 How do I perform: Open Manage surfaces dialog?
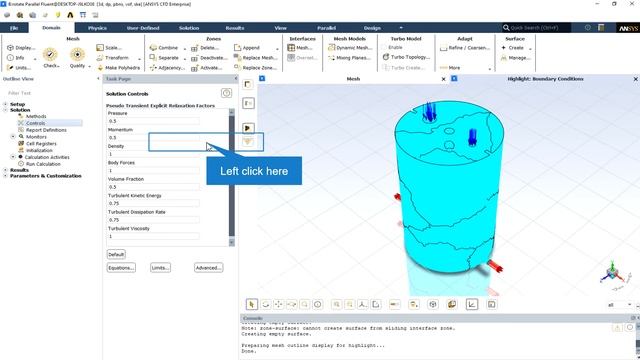point(516,58)
